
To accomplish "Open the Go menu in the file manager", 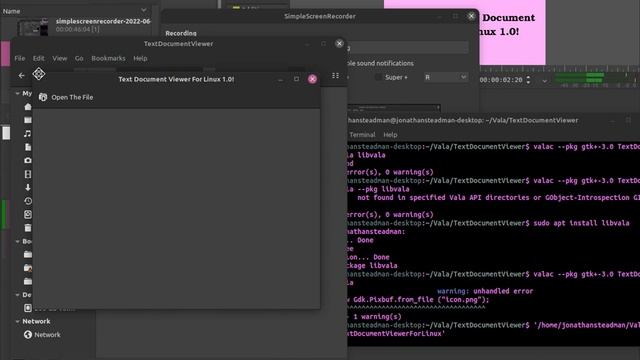I will [x=79, y=58].
